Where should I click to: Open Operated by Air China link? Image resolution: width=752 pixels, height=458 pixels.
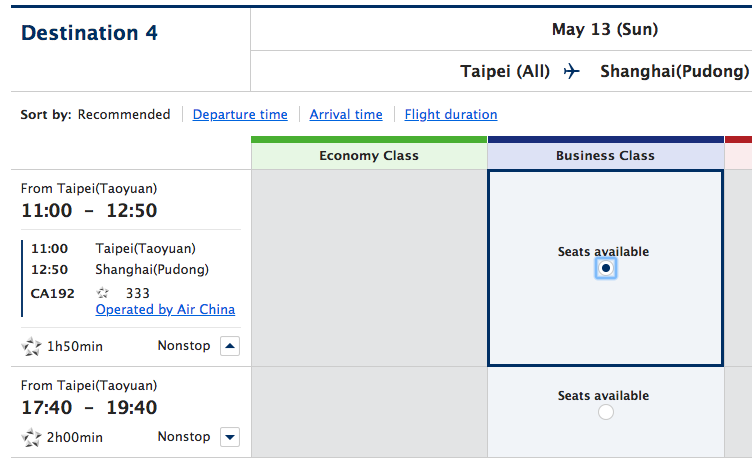click(x=165, y=309)
